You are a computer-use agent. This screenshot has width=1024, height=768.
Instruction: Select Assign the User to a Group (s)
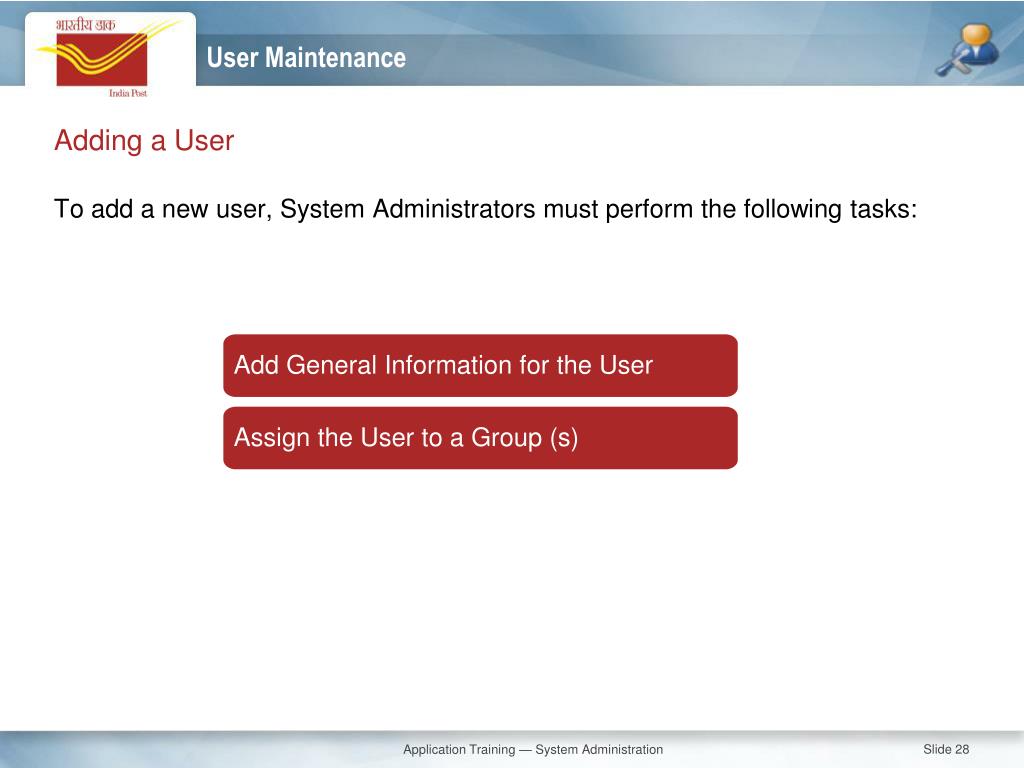pyautogui.click(x=480, y=438)
